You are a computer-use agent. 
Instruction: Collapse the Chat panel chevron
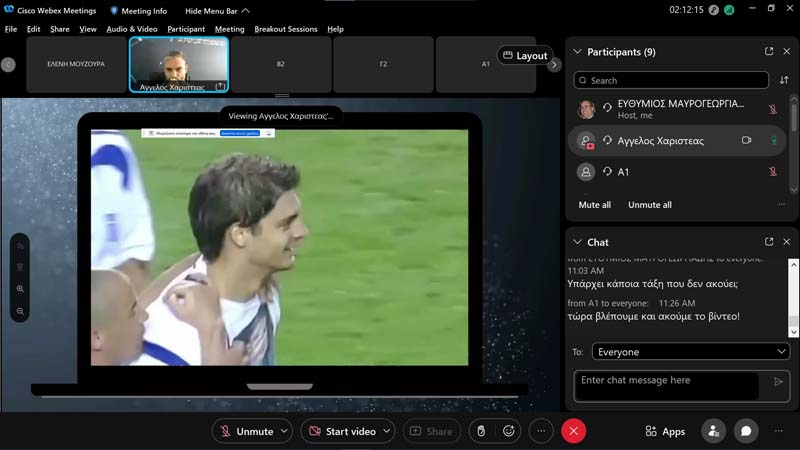point(577,242)
